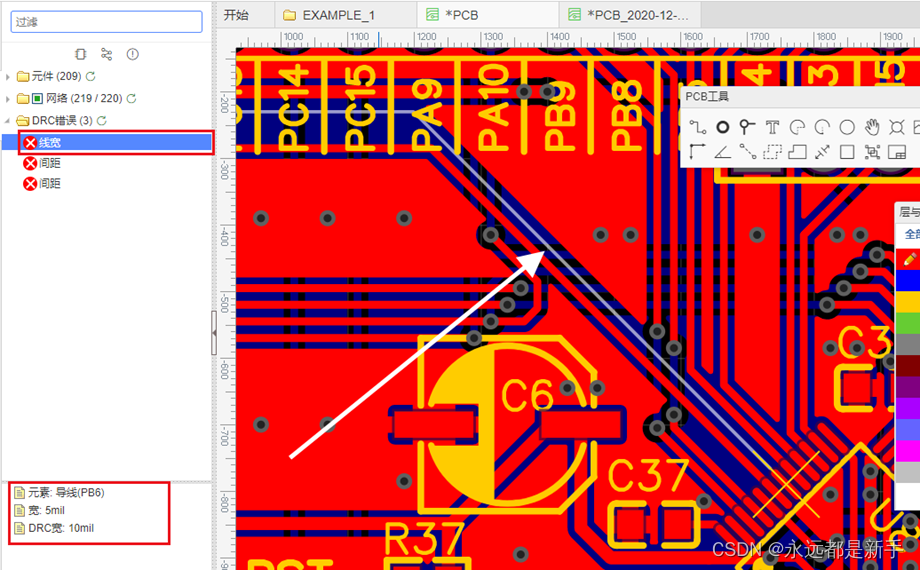920x570 pixels.
Task: Activate the hand Pan tool
Action: click(x=872, y=127)
